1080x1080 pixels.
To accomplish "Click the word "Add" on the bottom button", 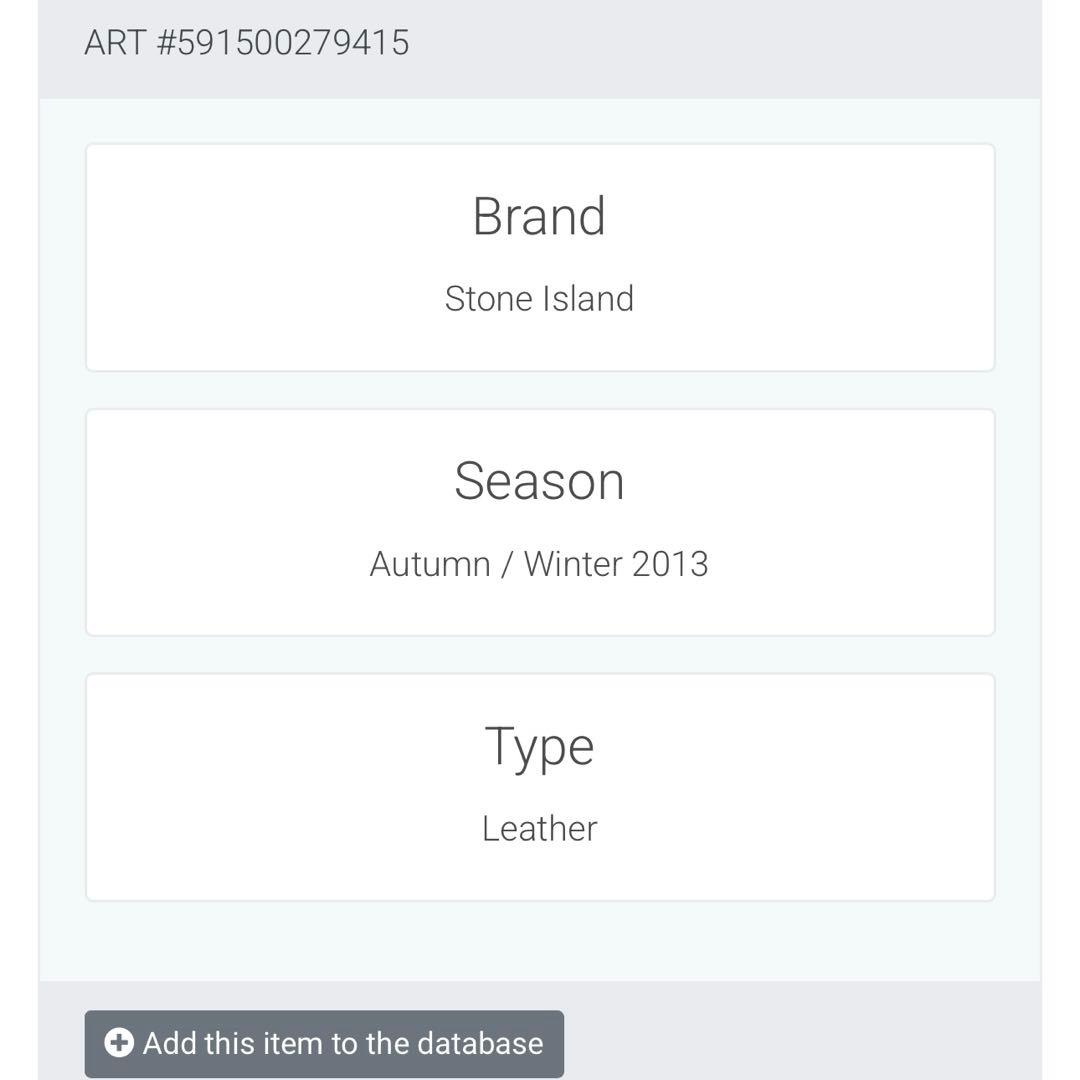I will [169, 1044].
